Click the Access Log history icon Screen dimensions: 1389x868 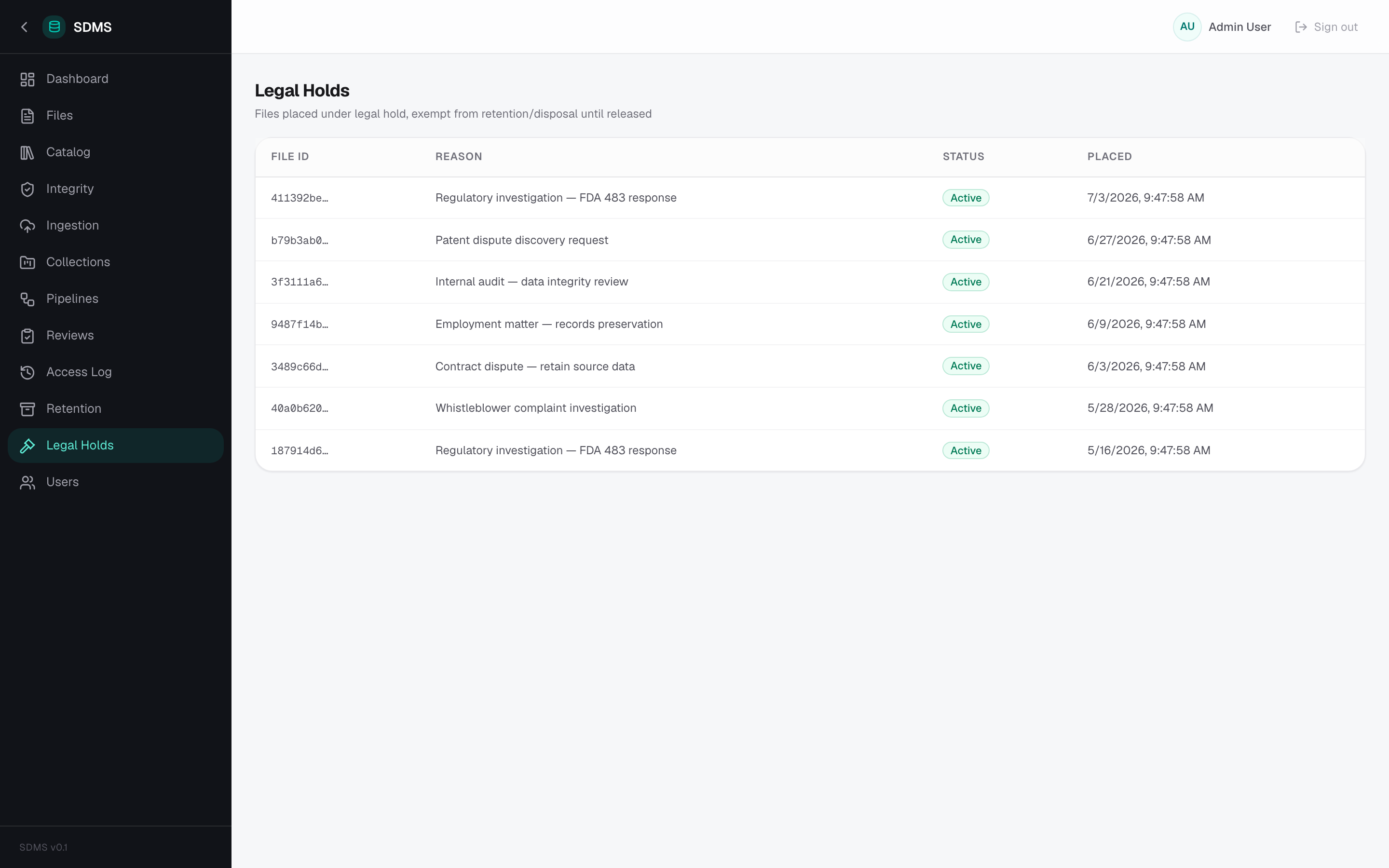coord(27,373)
